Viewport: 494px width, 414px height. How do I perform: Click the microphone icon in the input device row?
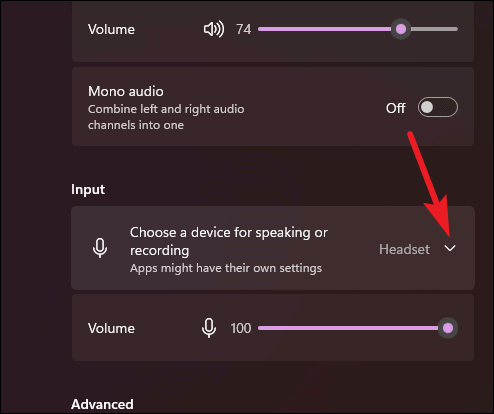(100, 248)
